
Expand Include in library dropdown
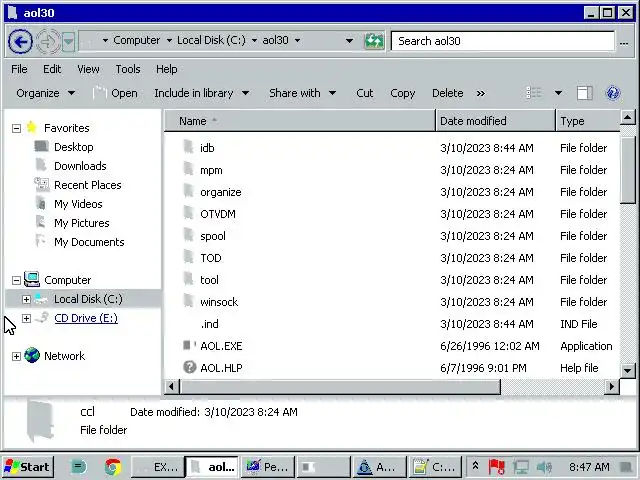(202, 93)
